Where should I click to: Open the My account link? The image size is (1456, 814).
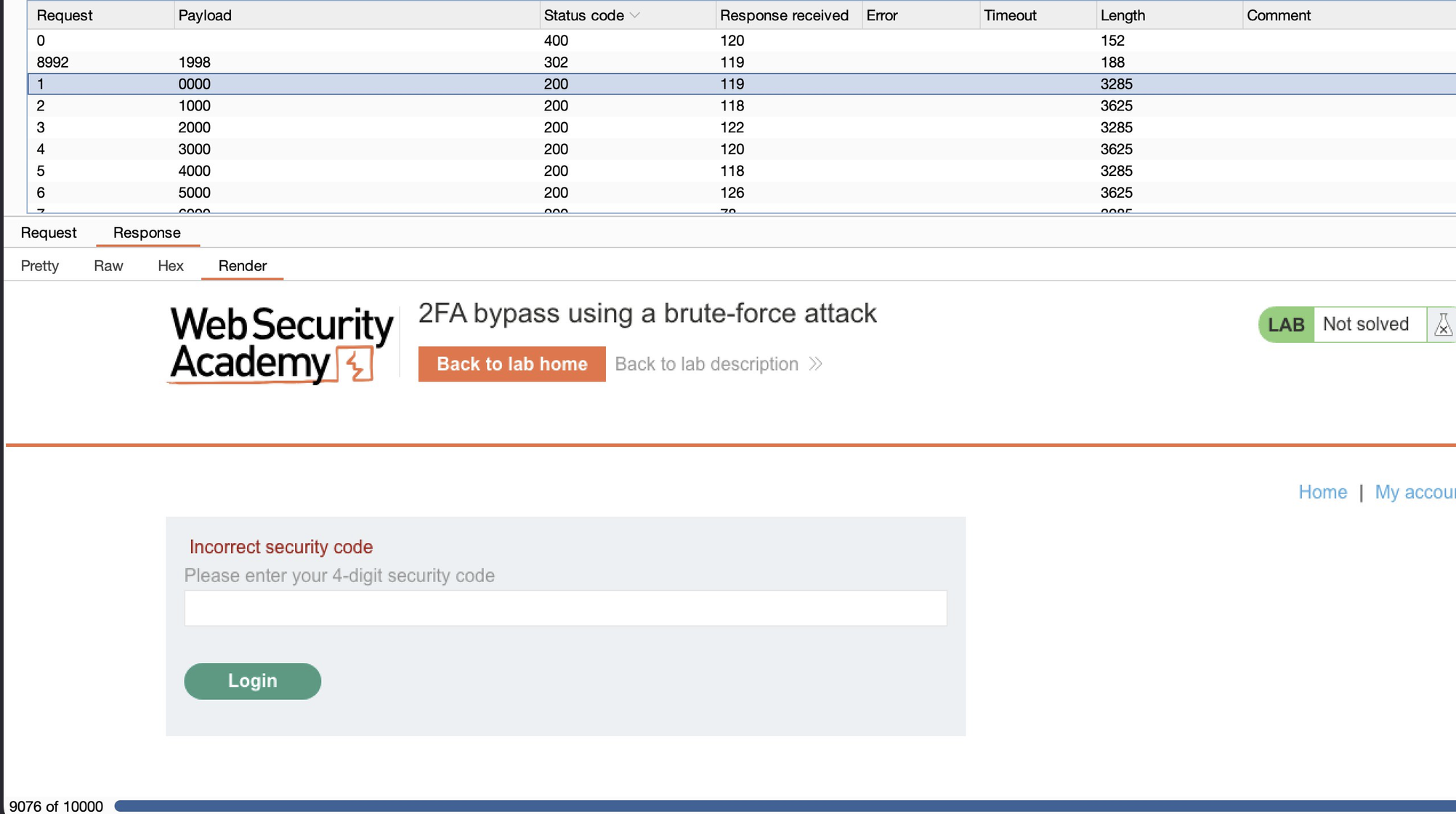coord(1415,492)
